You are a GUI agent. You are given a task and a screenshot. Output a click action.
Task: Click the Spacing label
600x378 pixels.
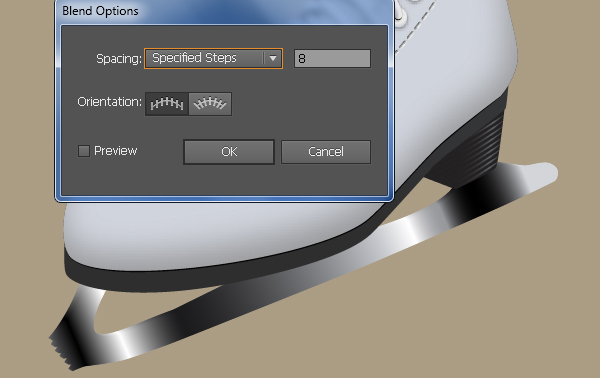(119, 59)
